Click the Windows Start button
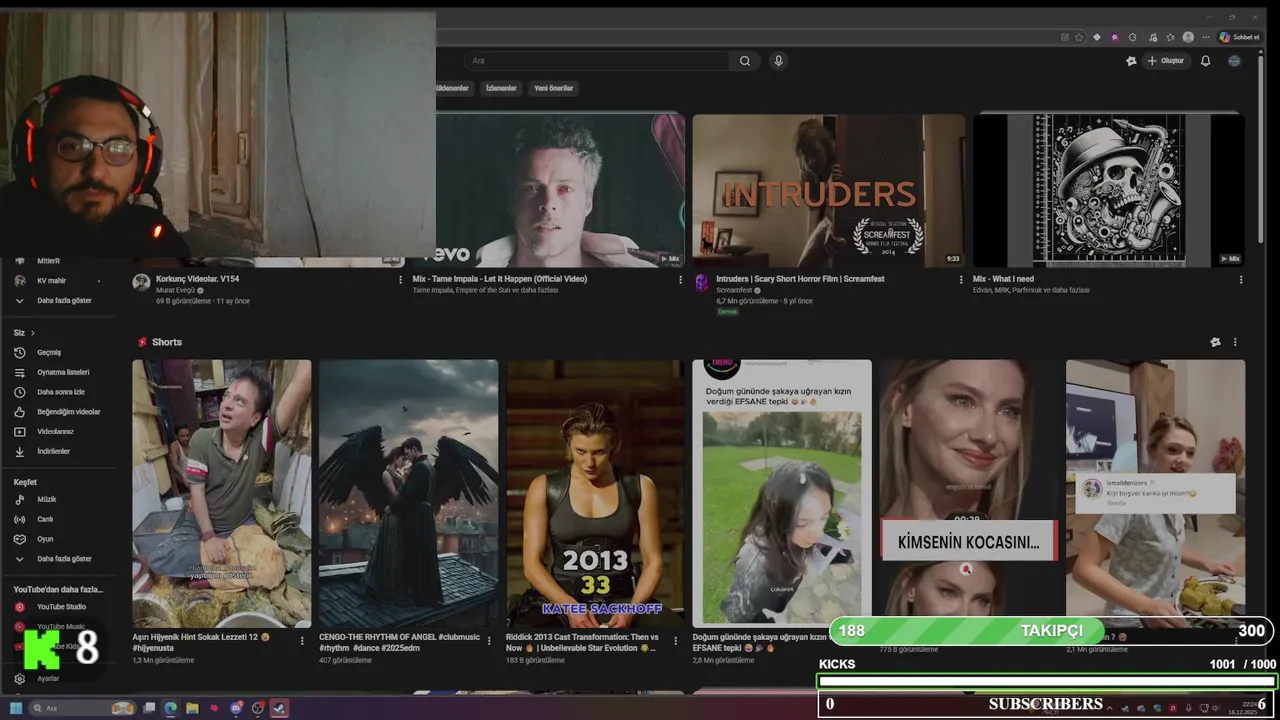The height and width of the screenshot is (720, 1280). [16, 708]
